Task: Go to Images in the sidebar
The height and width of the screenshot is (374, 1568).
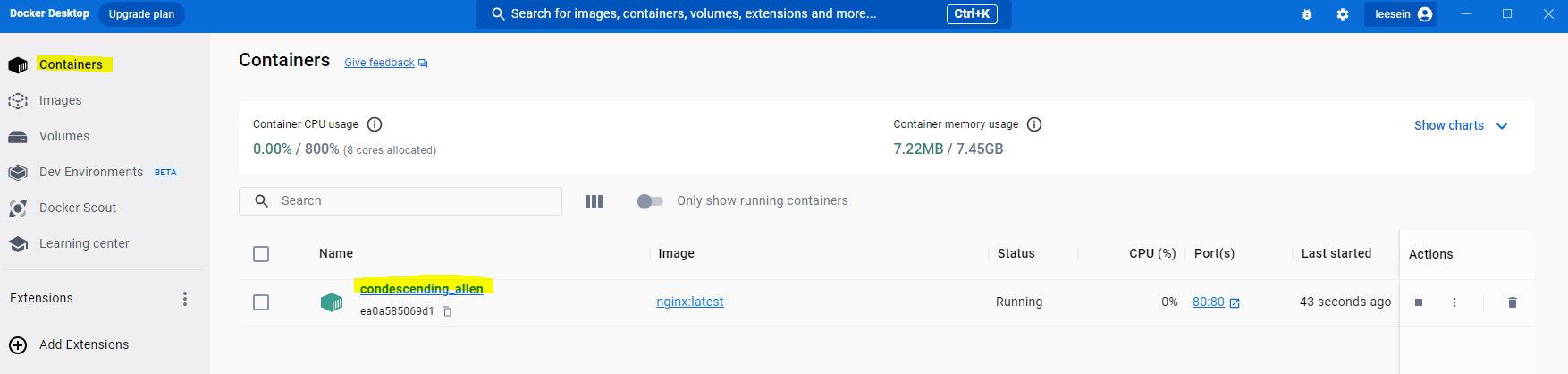Action: tap(60, 100)
